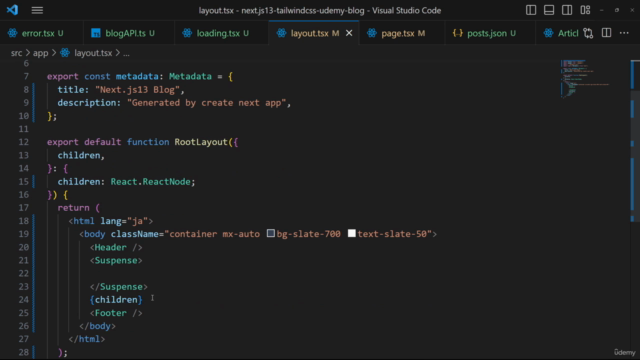This screenshot has height=360, width=640.
Task: Click the text-slate-50 color swatch
Action: [351, 233]
